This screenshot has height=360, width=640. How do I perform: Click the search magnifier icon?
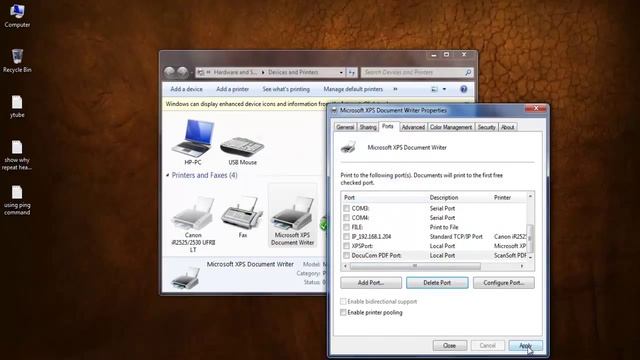pos(468,72)
